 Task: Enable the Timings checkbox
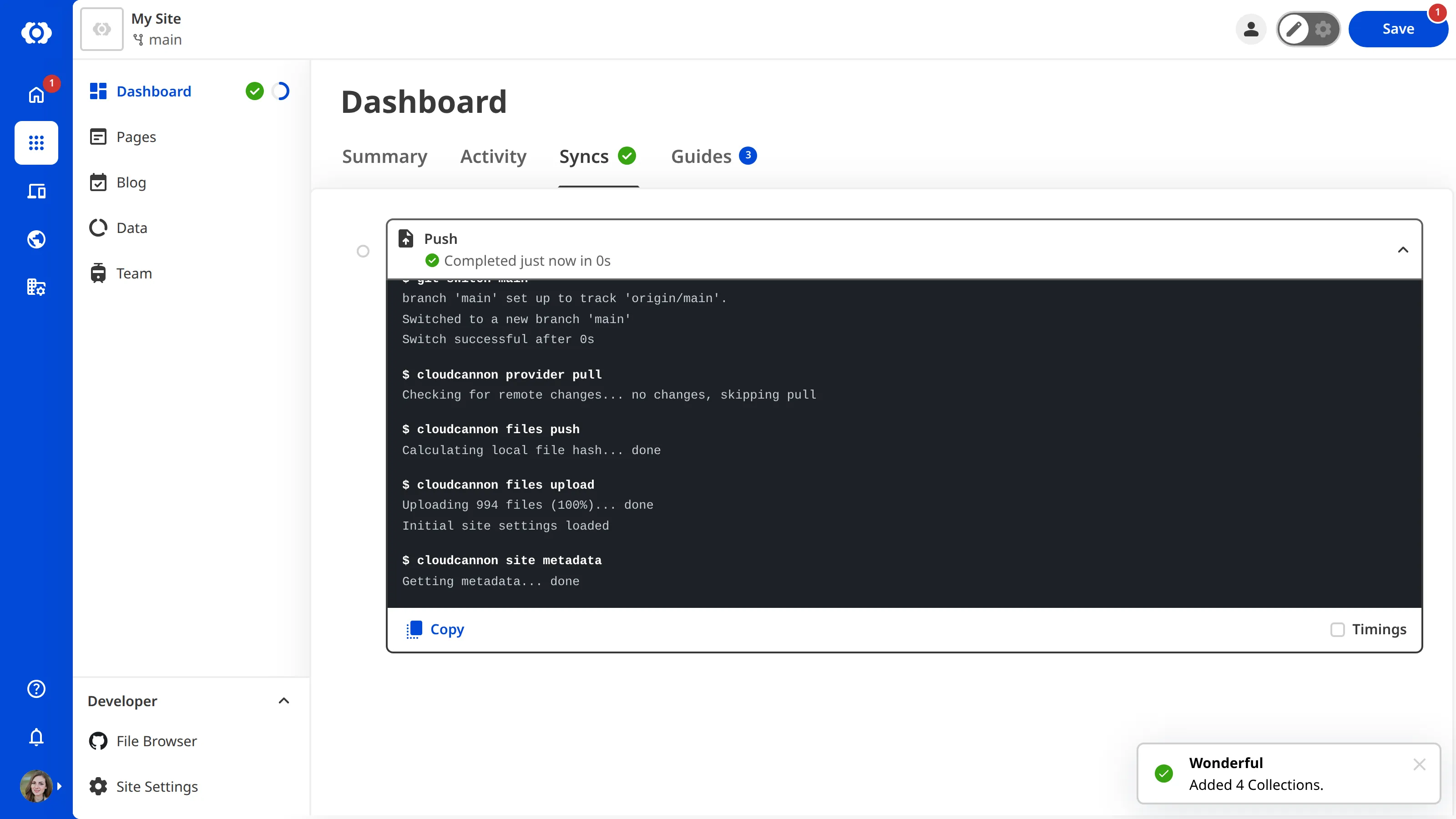pyautogui.click(x=1337, y=629)
